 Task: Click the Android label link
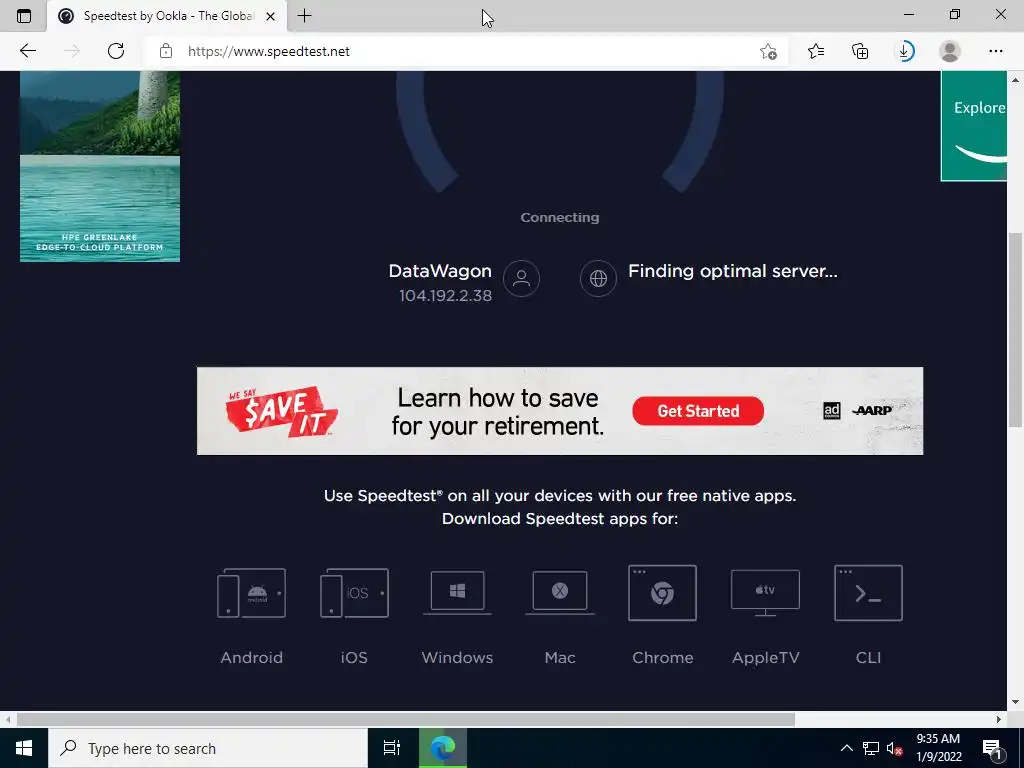251,658
